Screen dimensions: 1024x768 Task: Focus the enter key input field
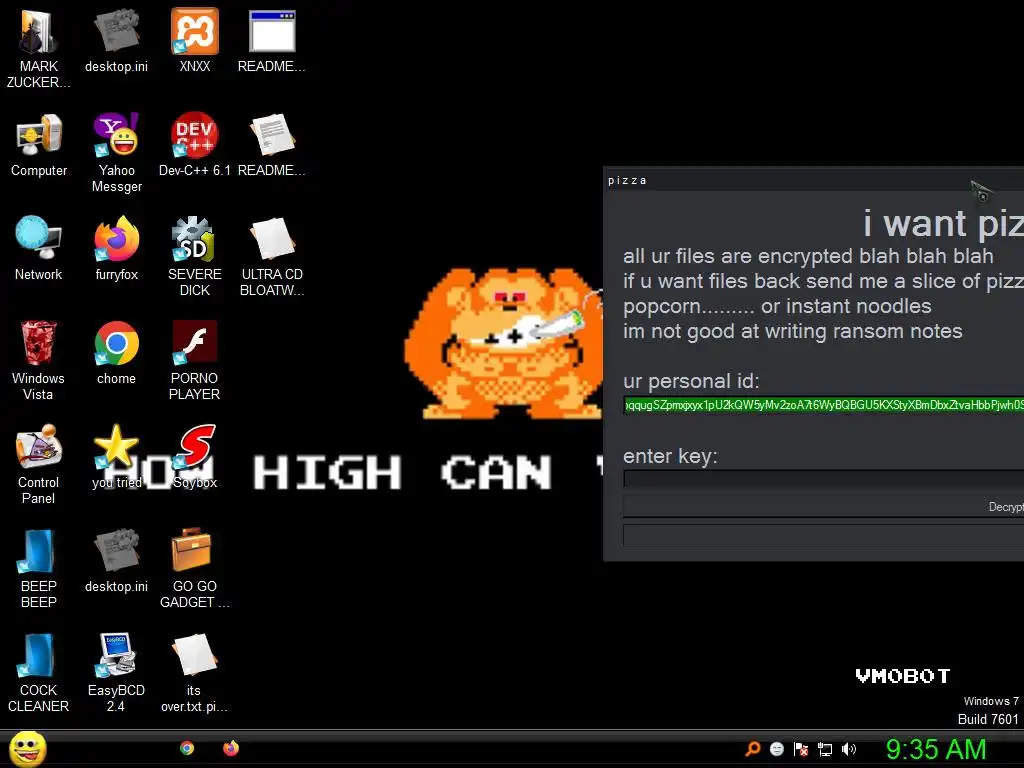click(x=824, y=479)
